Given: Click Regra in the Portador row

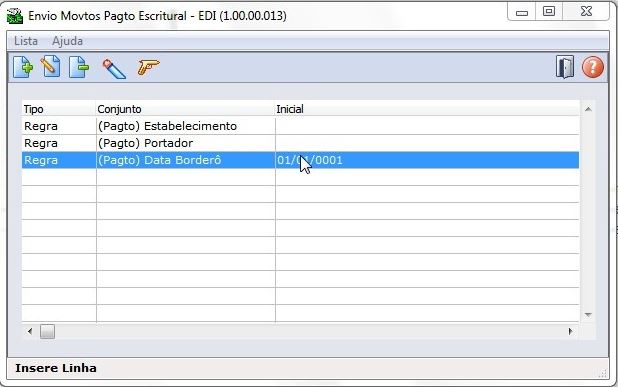Looking at the screenshot, I should pos(41,143).
